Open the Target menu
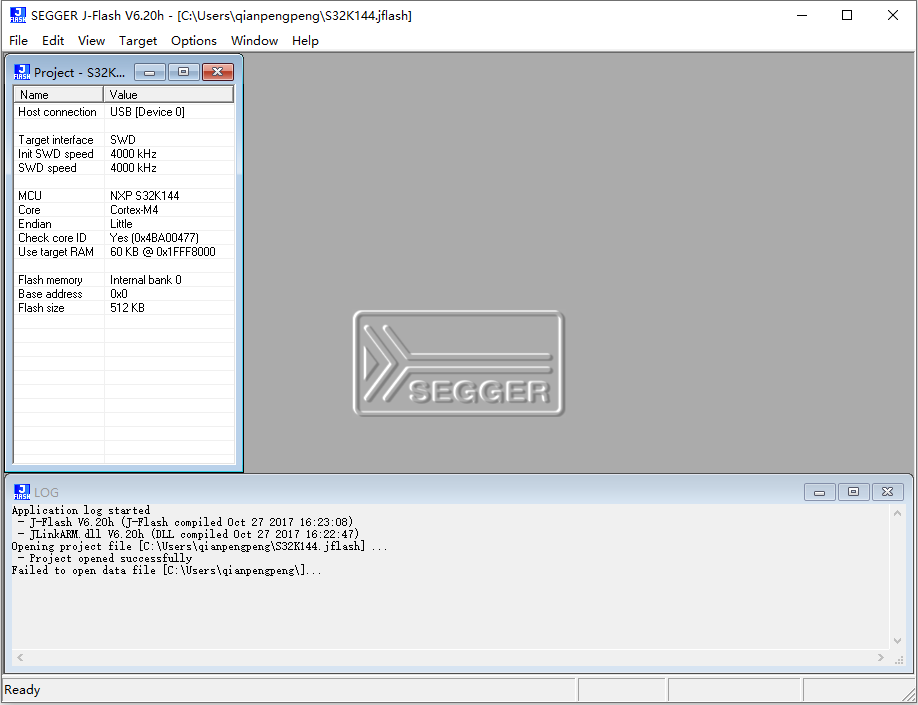The width and height of the screenshot is (918, 705). (x=138, y=41)
